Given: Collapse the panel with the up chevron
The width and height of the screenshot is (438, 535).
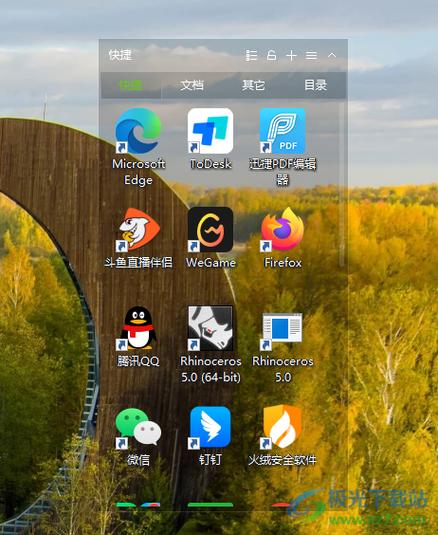Looking at the screenshot, I should [332, 55].
